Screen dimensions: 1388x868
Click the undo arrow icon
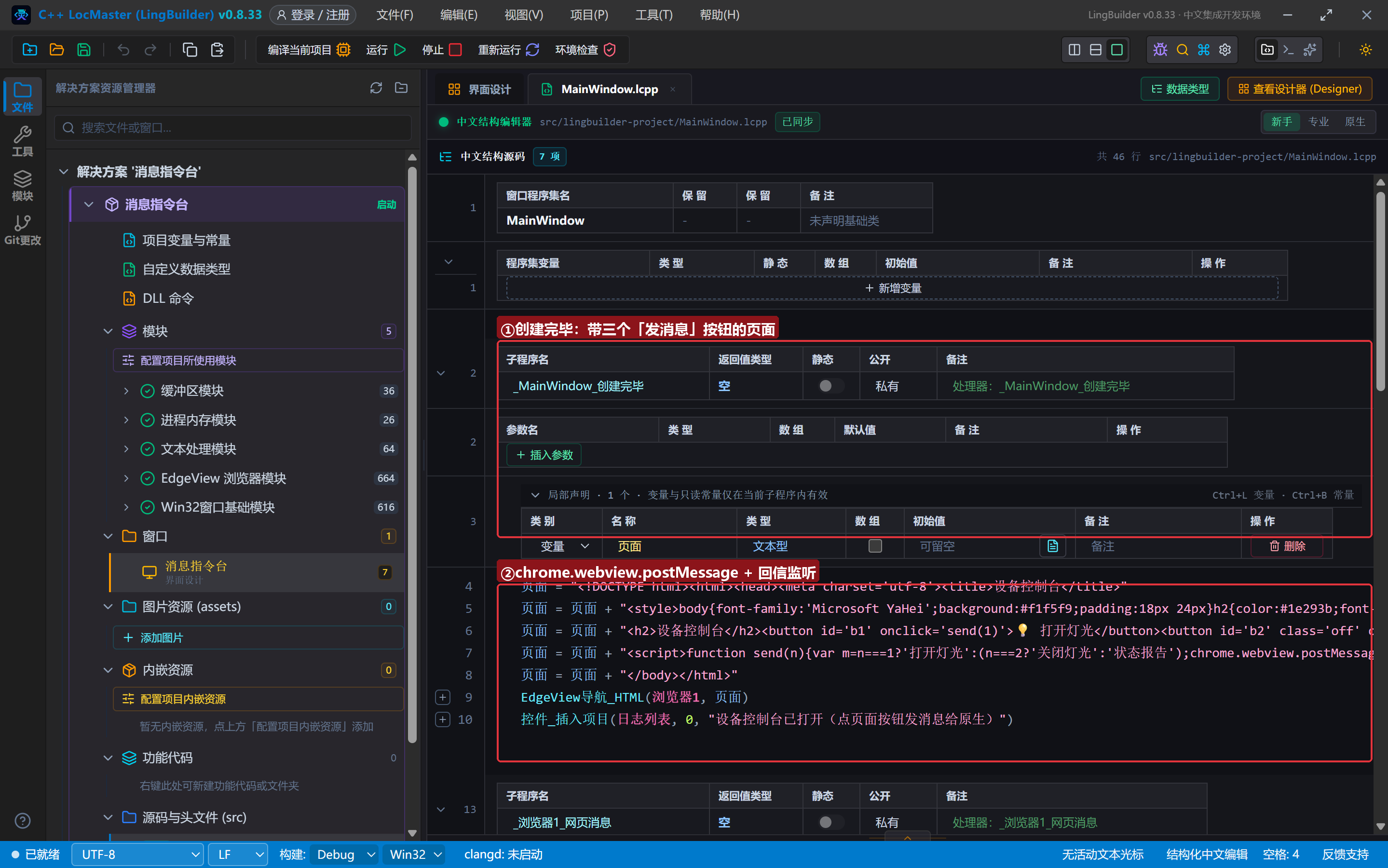tap(123, 50)
